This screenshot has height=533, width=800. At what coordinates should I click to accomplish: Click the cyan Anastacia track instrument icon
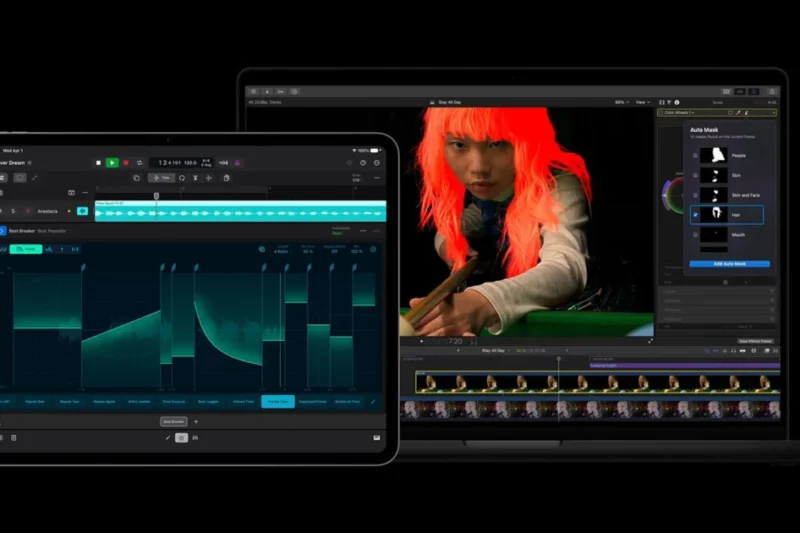tap(82, 211)
